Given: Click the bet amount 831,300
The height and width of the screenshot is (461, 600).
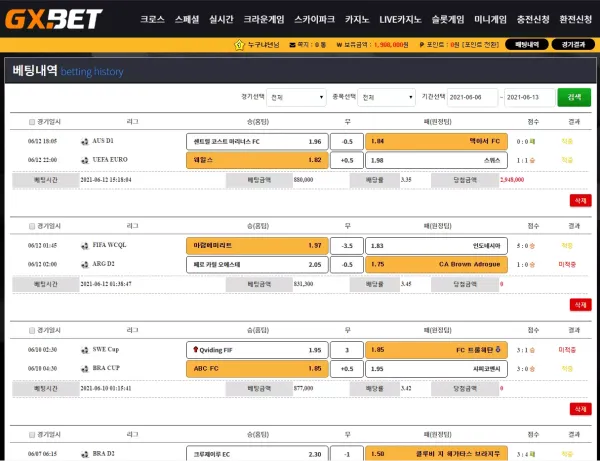Looking at the screenshot, I should tap(303, 284).
